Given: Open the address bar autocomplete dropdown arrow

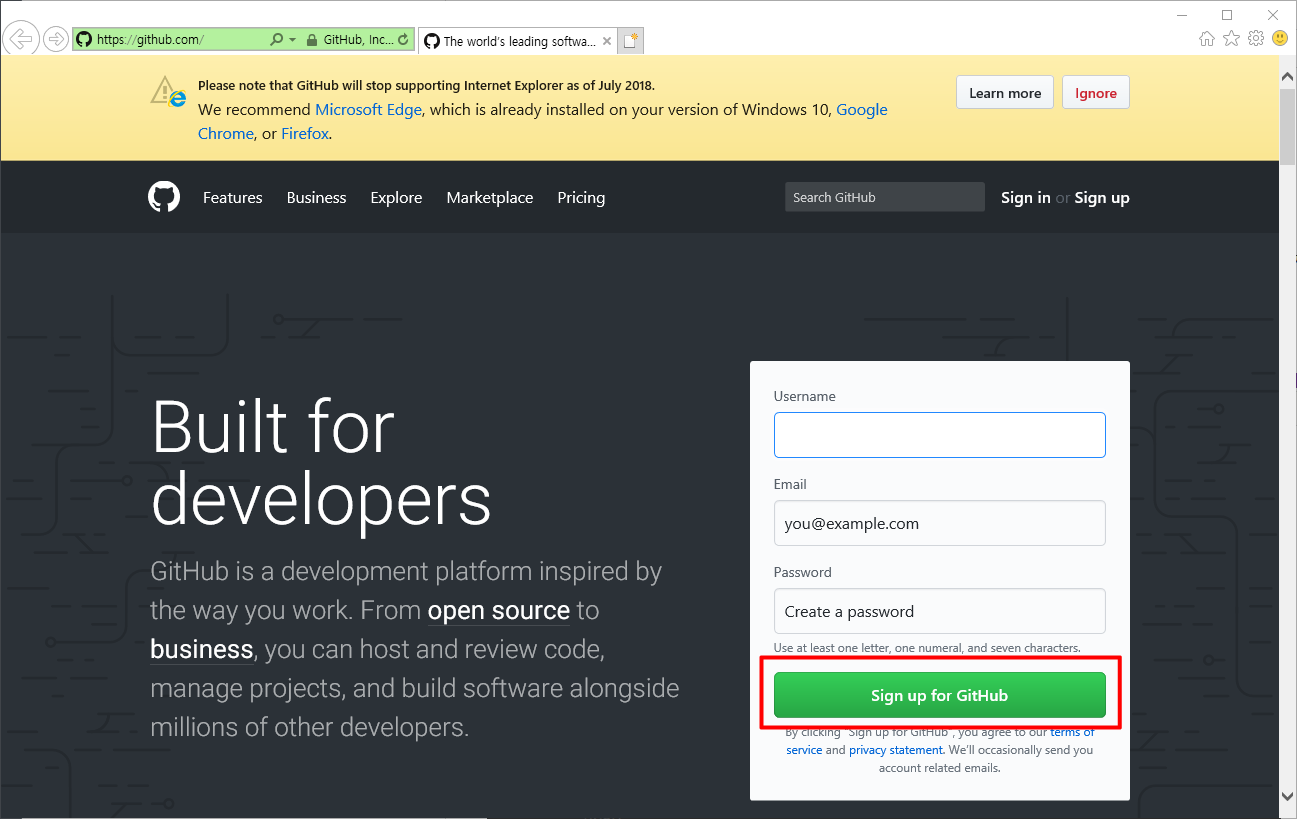Looking at the screenshot, I should tap(292, 40).
